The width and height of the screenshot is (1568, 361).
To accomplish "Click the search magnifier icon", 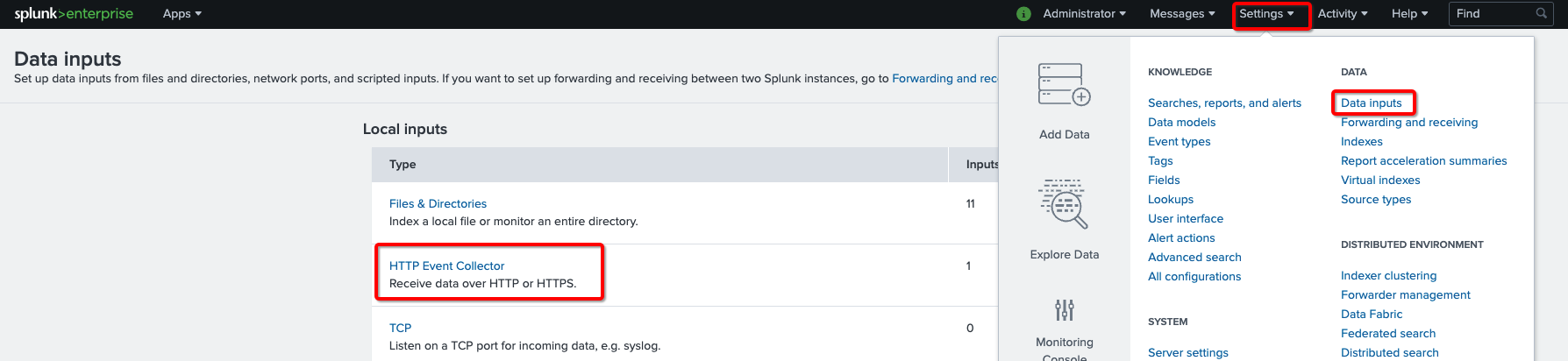I will pyautogui.click(x=1542, y=13).
